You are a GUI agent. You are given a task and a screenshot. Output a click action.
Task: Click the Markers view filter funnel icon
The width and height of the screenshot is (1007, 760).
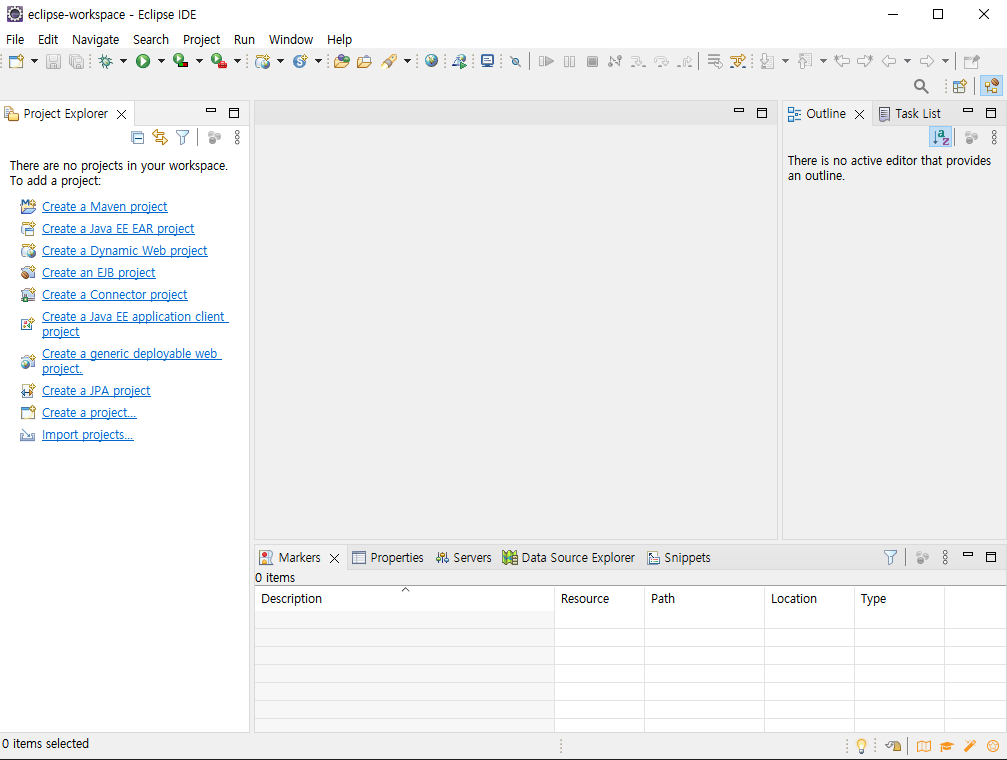(890, 557)
